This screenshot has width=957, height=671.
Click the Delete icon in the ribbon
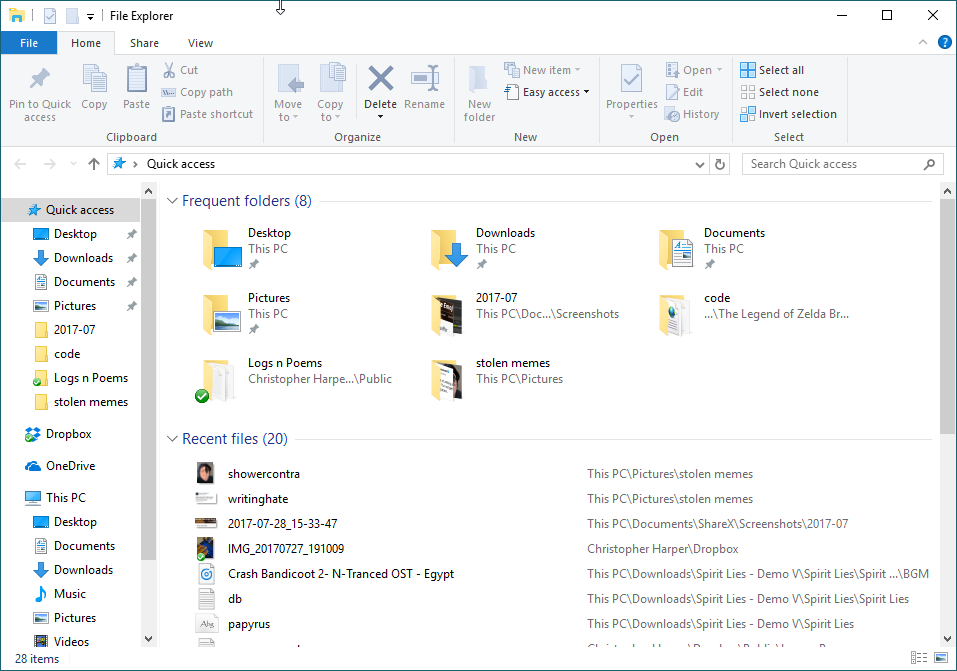tap(380, 80)
